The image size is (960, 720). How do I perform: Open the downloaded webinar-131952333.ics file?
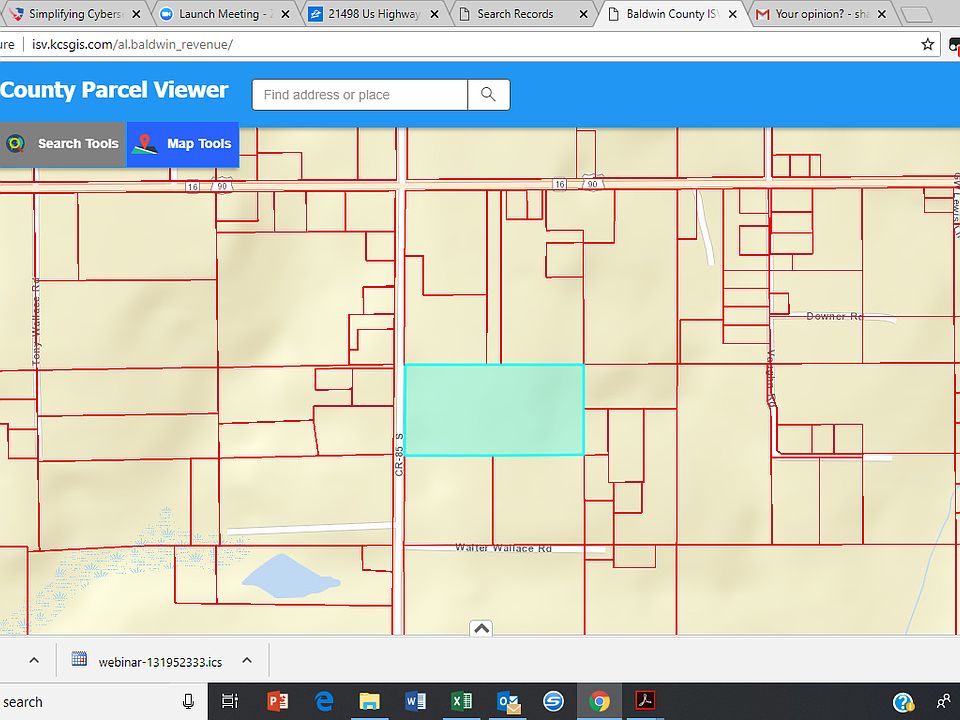pyautogui.click(x=149, y=661)
